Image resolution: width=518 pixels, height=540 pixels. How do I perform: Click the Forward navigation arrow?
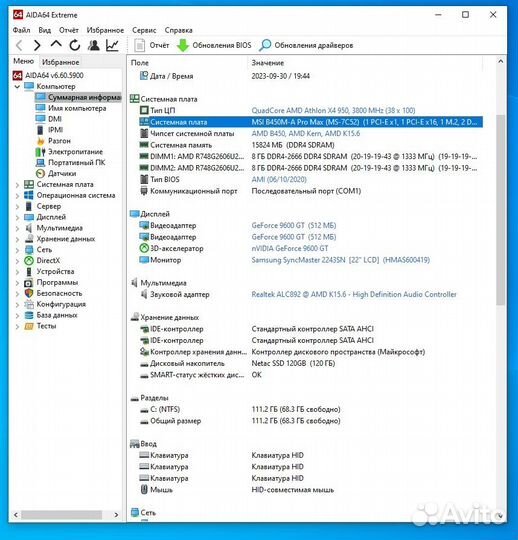37,45
